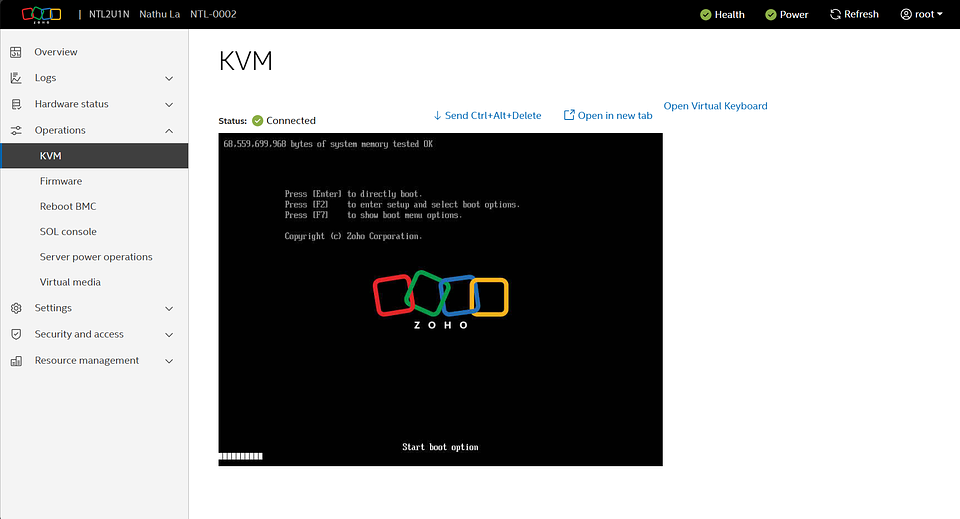Click 'Press [Enter] to directly boot' line
Image resolution: width=960 pixels, height=519 pixels.
tap(353, 194)
